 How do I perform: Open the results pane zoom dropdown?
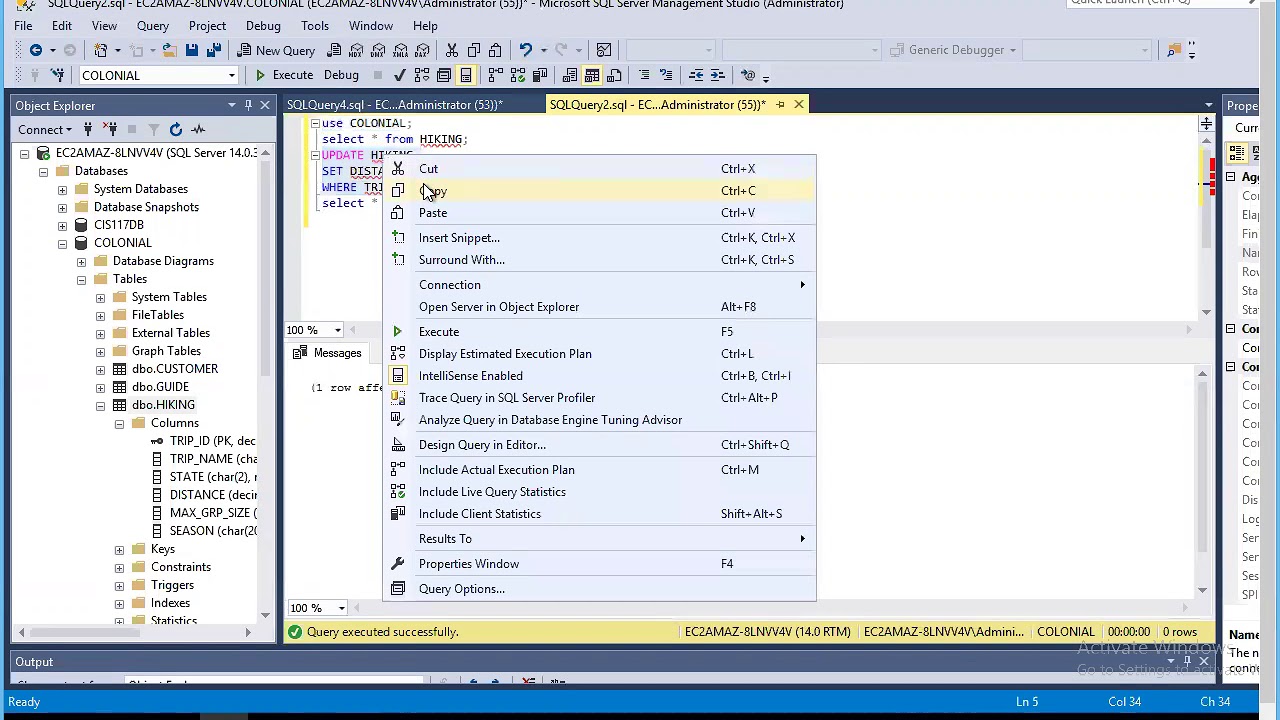[341, 608]
